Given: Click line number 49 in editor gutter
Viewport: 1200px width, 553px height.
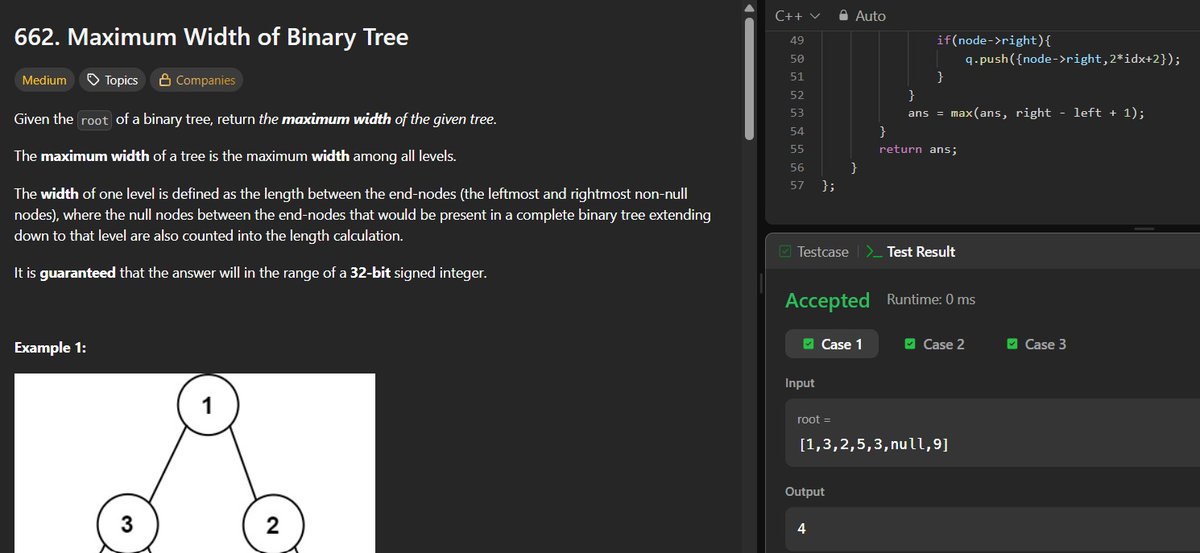Looking at the screenshot, I should click(x=797, y=41).
